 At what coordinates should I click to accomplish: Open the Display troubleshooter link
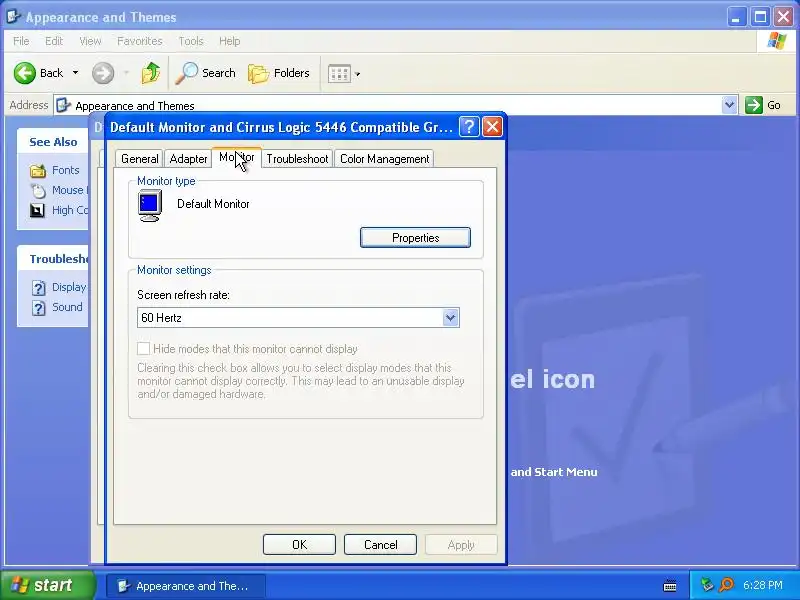click(69, 287)
